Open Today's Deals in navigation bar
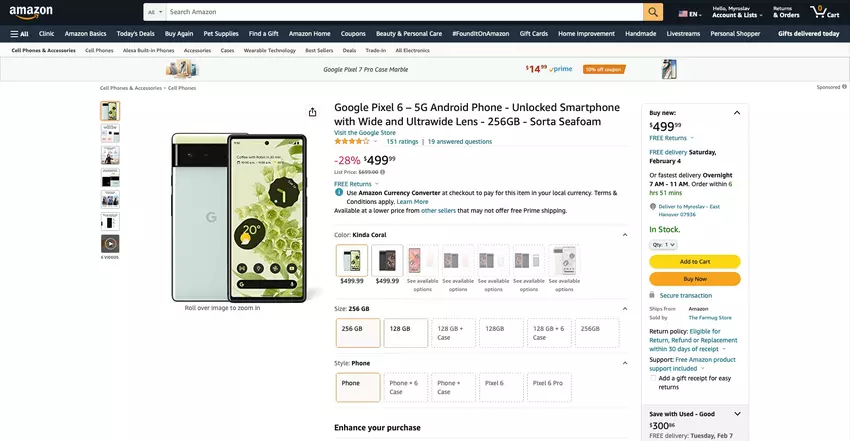The image size is (850, 441). pos(135,33)
